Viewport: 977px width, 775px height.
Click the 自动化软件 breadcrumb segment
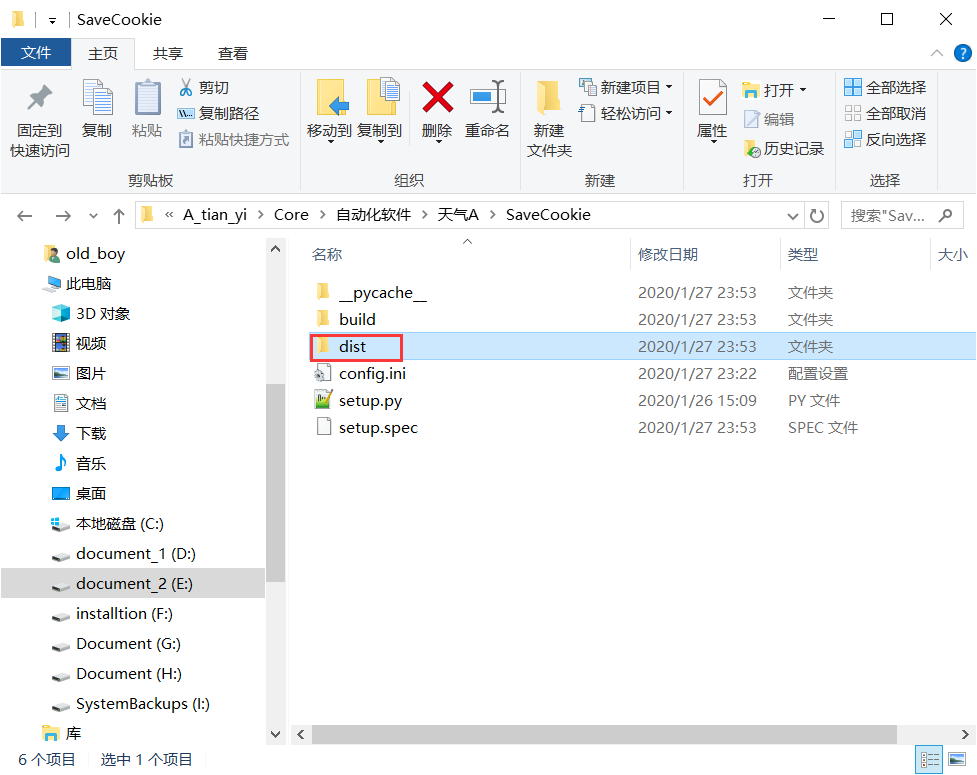373,215
